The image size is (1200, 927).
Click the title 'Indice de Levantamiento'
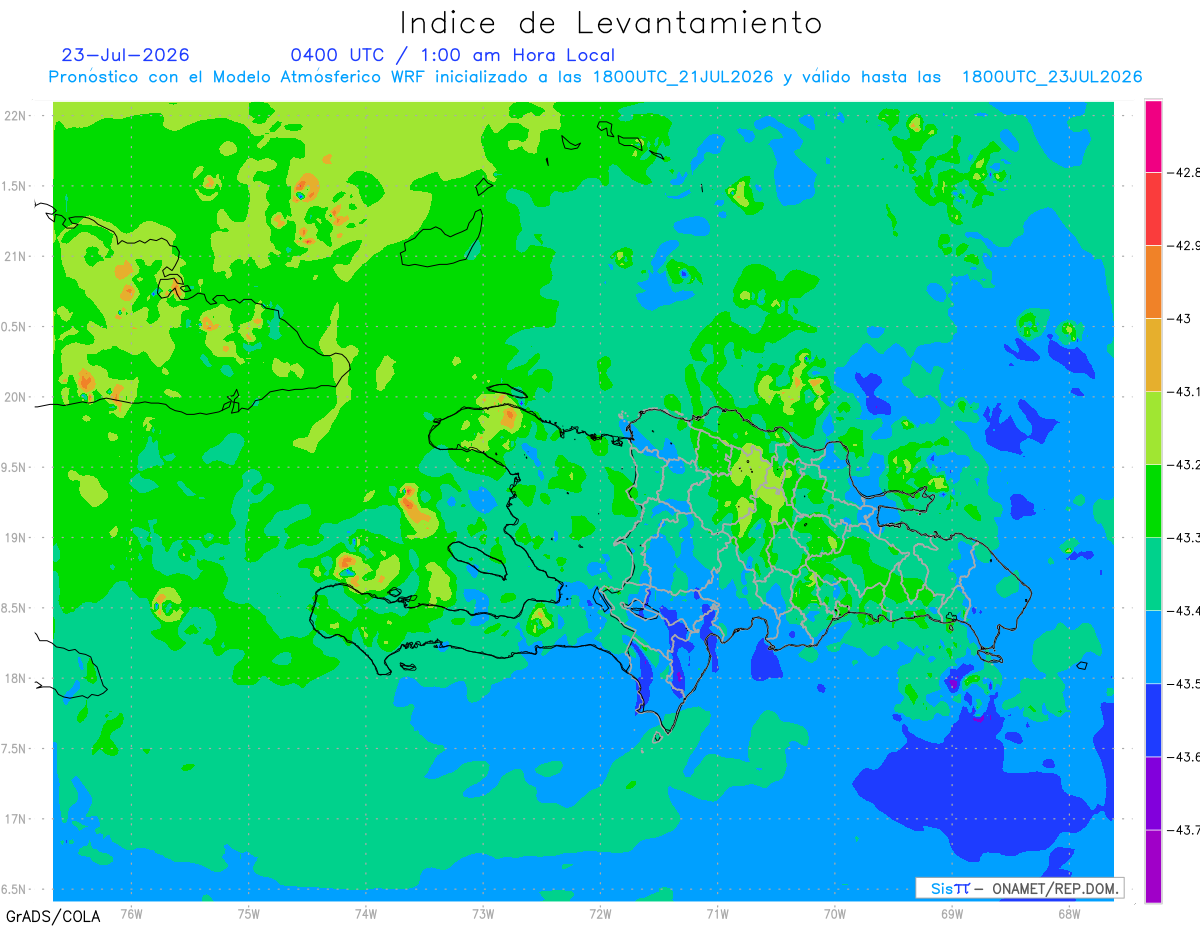(611, 22)
